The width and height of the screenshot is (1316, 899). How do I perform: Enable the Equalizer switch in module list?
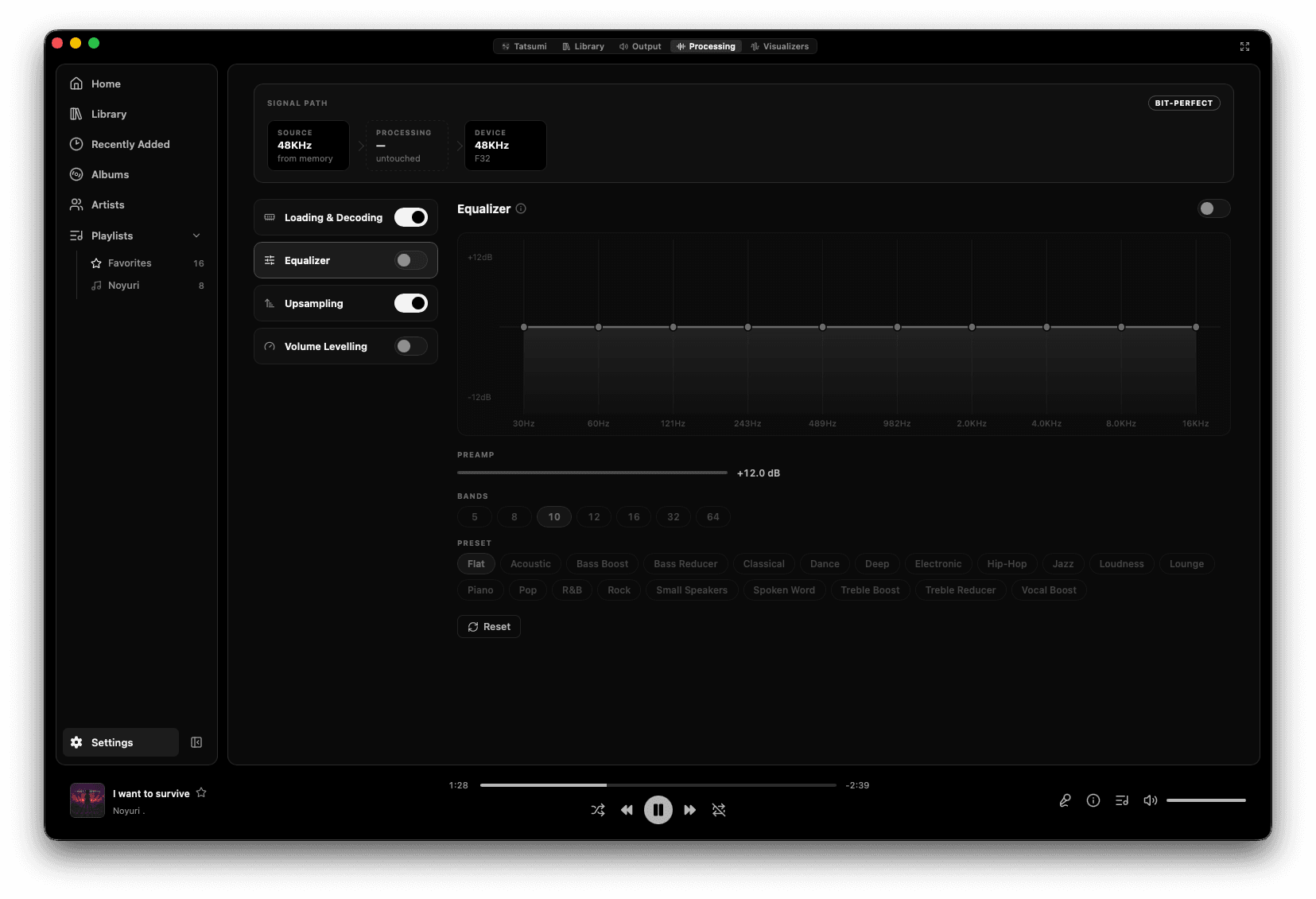point(411,260)
